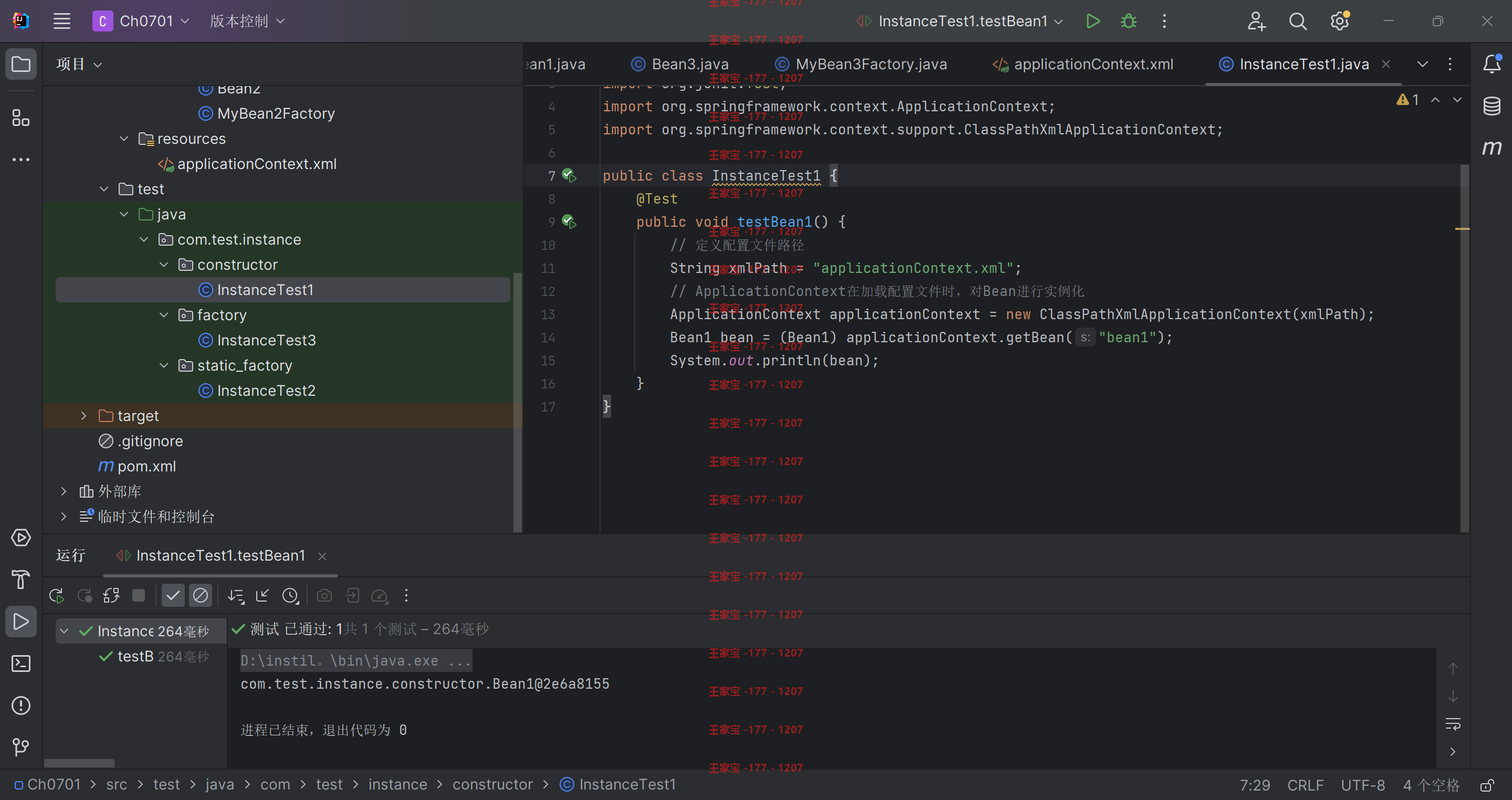Expand 外部库 node
Viewport: 1512px width, 800px height.
coord(64,492)
